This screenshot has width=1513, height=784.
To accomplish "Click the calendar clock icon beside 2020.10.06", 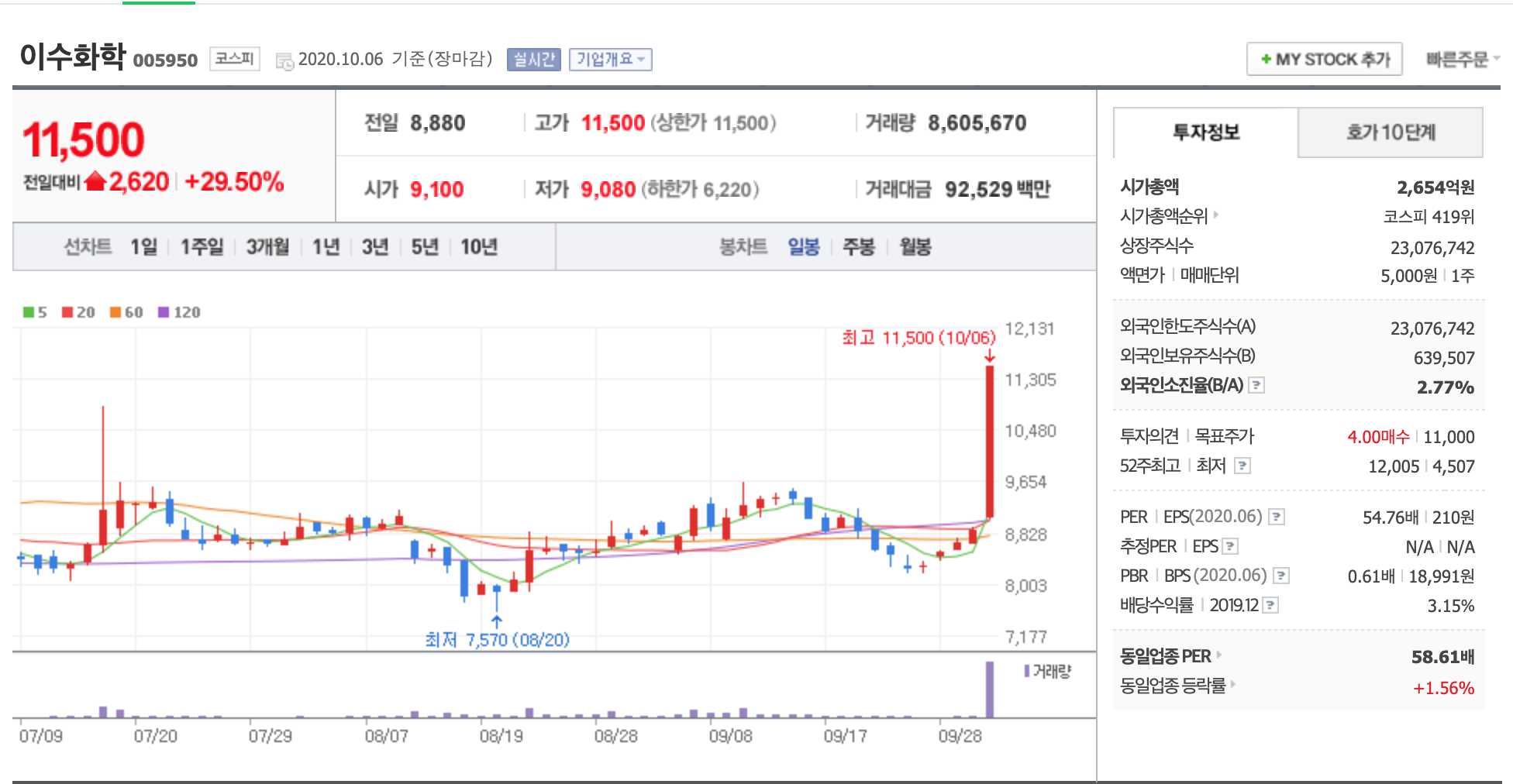I will (284, 61).
